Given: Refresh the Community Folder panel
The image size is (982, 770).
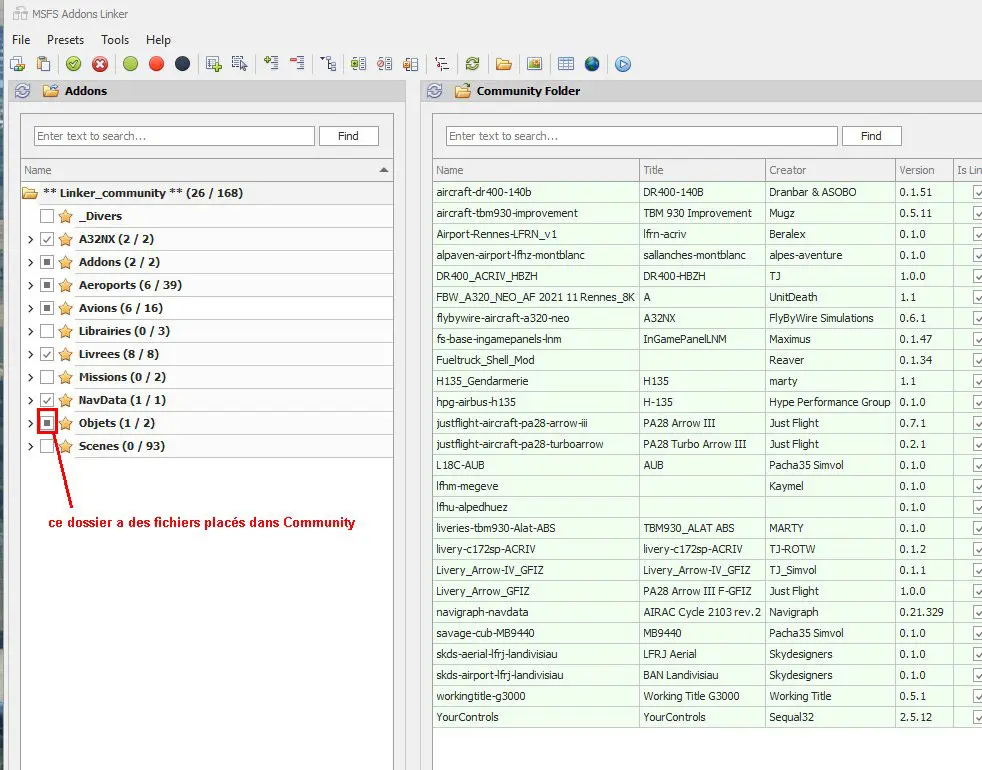Looking at the screenshot, I should 435,91.
